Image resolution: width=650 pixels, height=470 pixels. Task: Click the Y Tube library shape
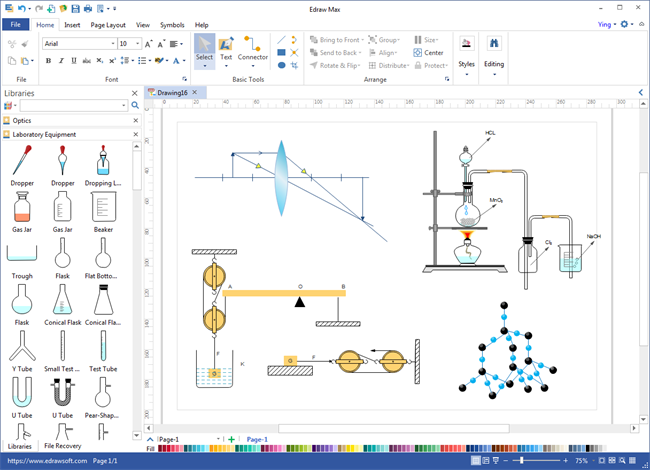22,350
